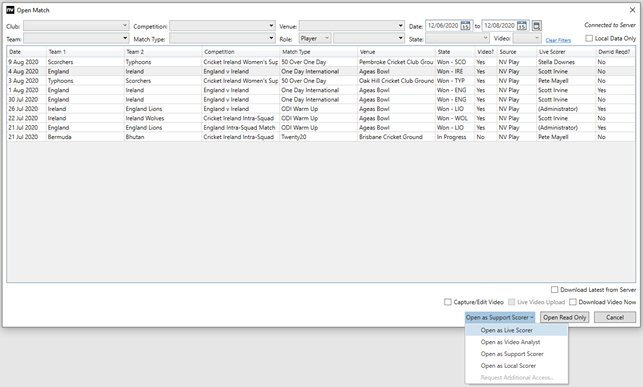Click the From date field 12/06/2020
Image resolution: width=643 pixels, height=387 pixels.
(x=443, y=25)
